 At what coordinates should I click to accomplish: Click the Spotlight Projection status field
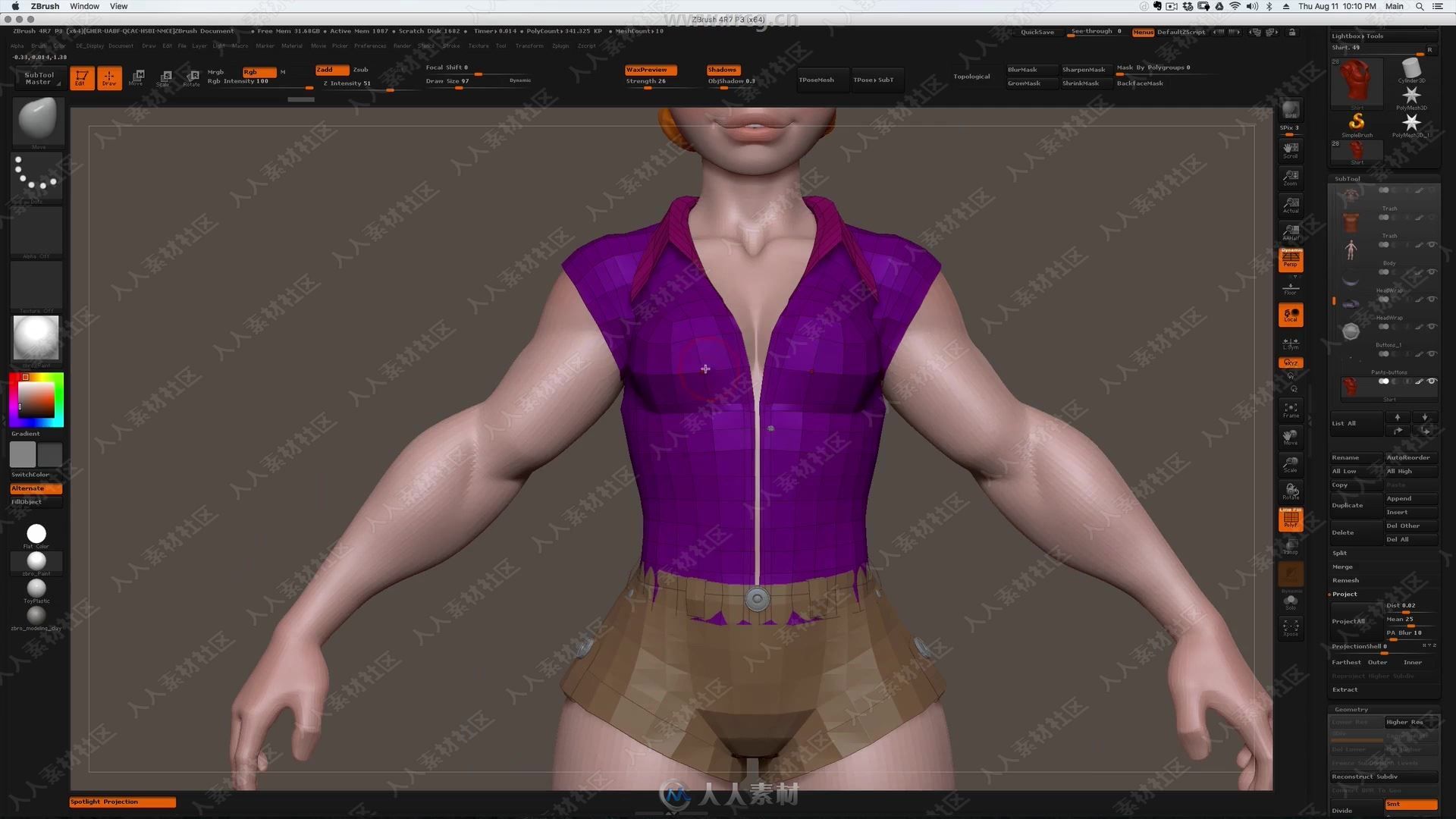click(122, 802)
